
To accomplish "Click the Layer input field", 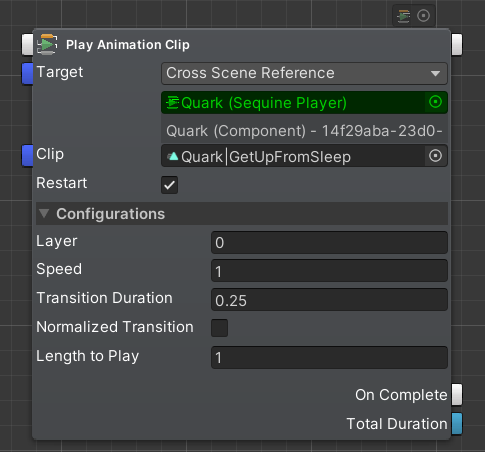I will pyautogui.click(x=329, y=242).
